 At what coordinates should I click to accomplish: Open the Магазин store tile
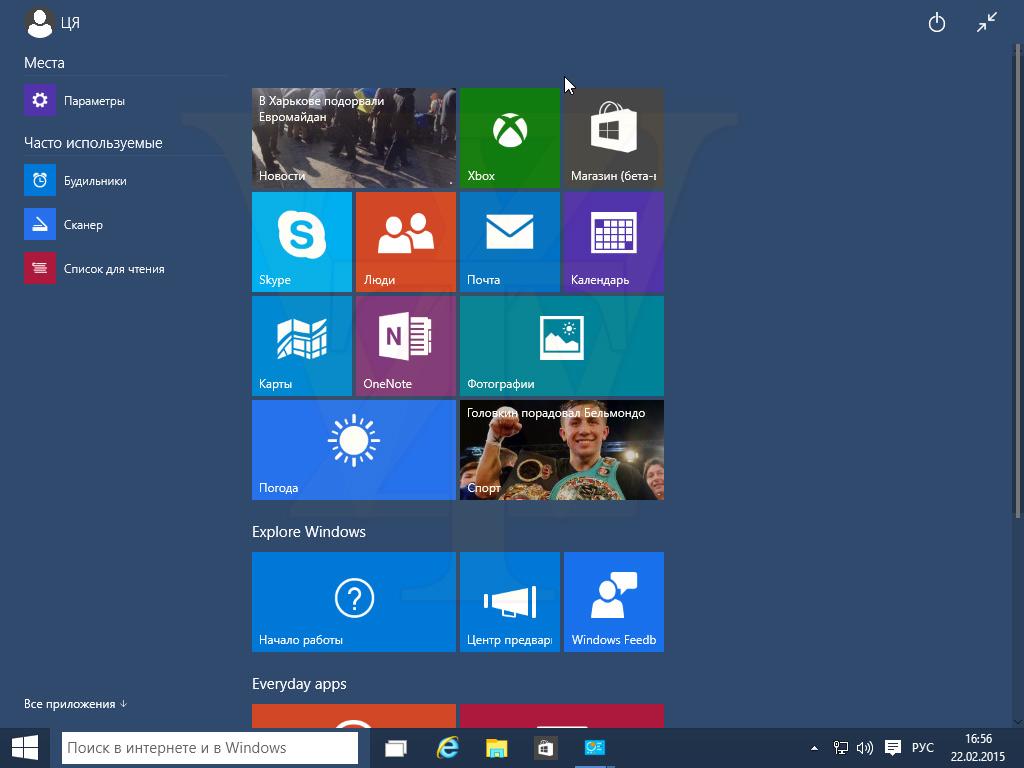click(613, 138)
